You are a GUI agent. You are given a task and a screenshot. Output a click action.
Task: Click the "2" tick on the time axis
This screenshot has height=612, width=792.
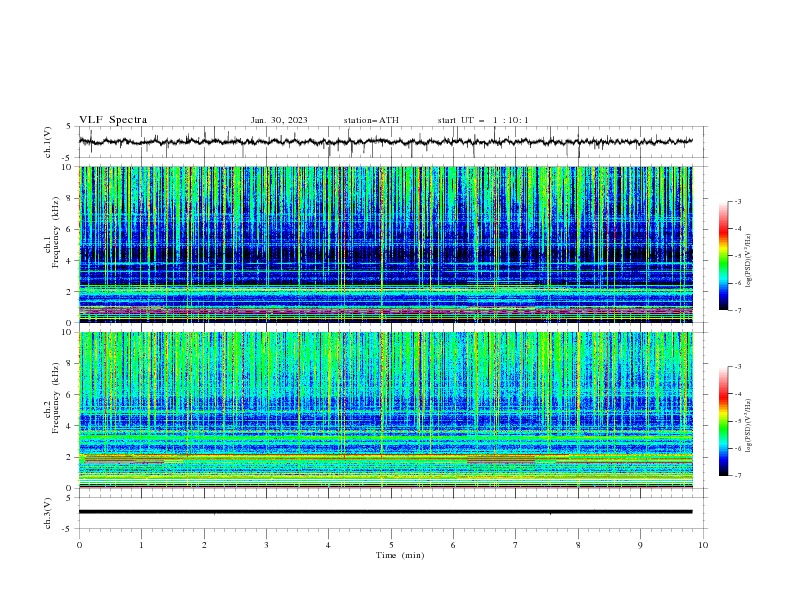coord(204,545)
